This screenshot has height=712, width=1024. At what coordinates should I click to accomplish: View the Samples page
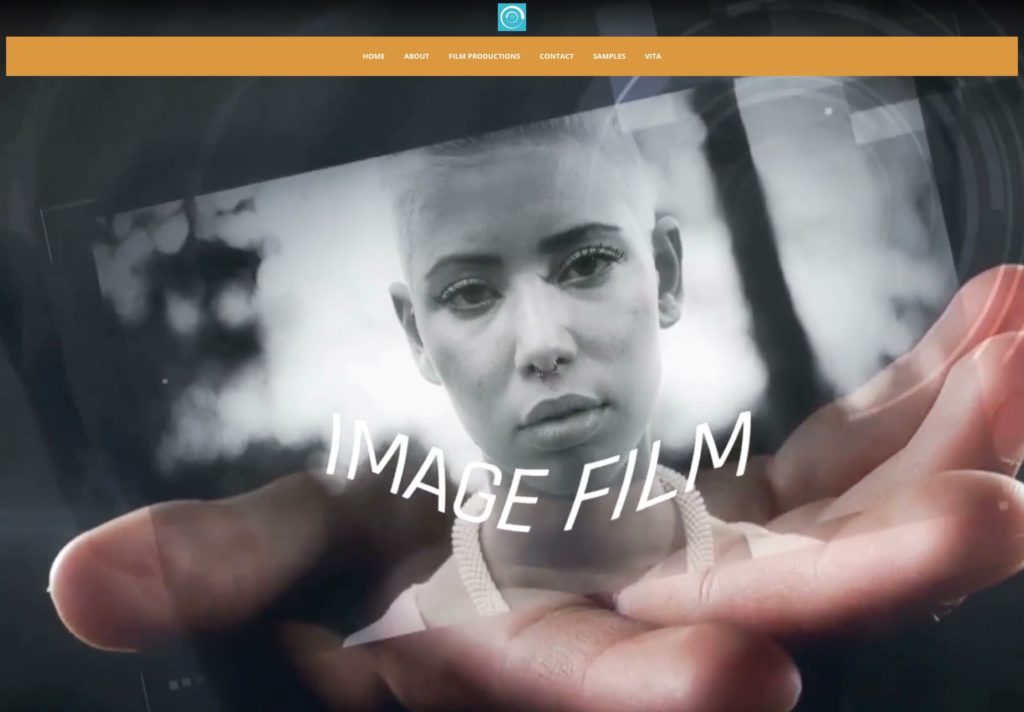tap(609, 56)
